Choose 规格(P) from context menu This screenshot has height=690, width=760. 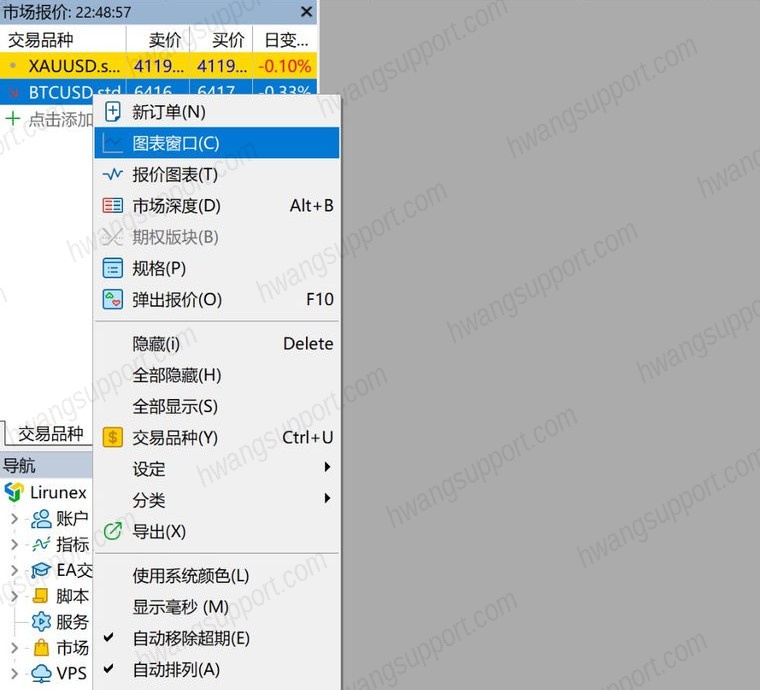click(217, 268)
